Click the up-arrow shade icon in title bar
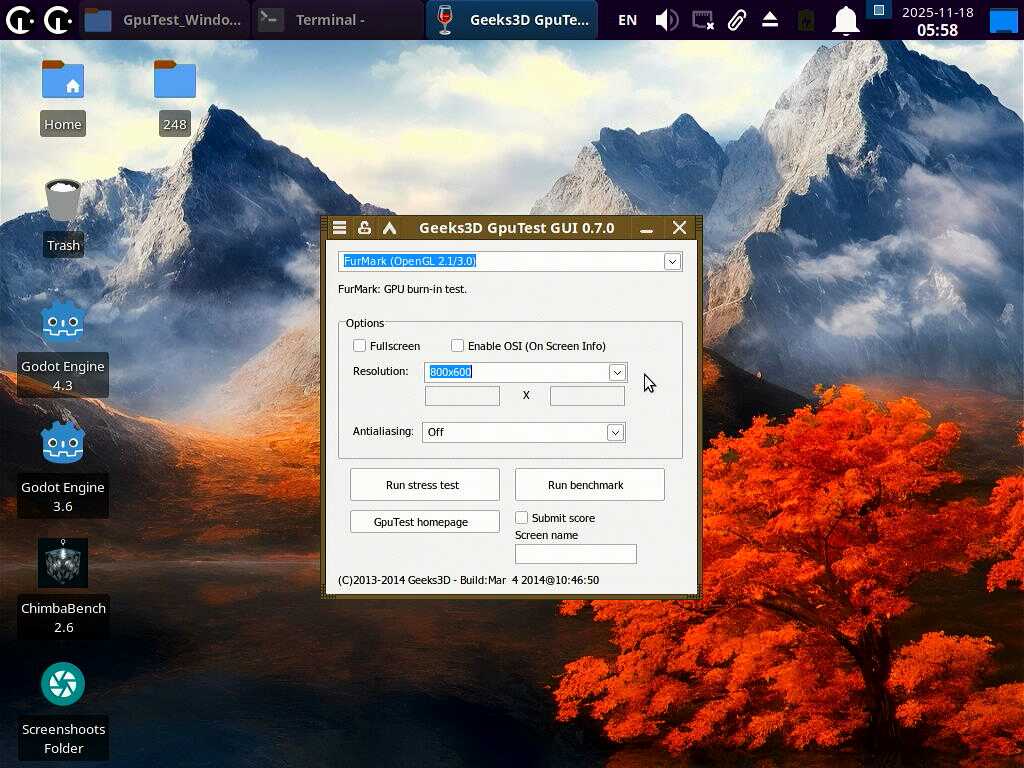The width and height of the screenshot is (1024, 768). tap(390, 227)
